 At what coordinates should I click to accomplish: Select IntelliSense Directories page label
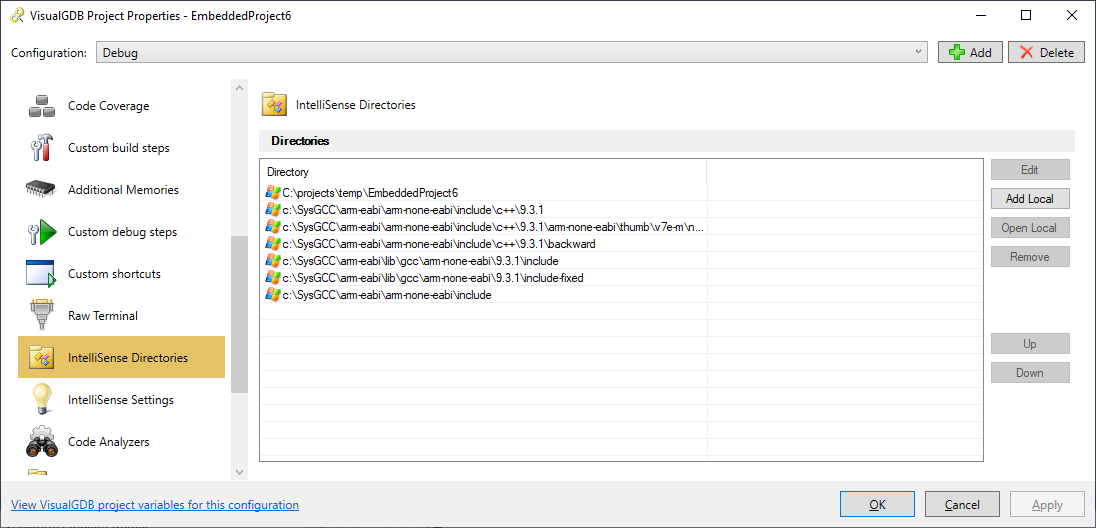[x=128, y=358]
